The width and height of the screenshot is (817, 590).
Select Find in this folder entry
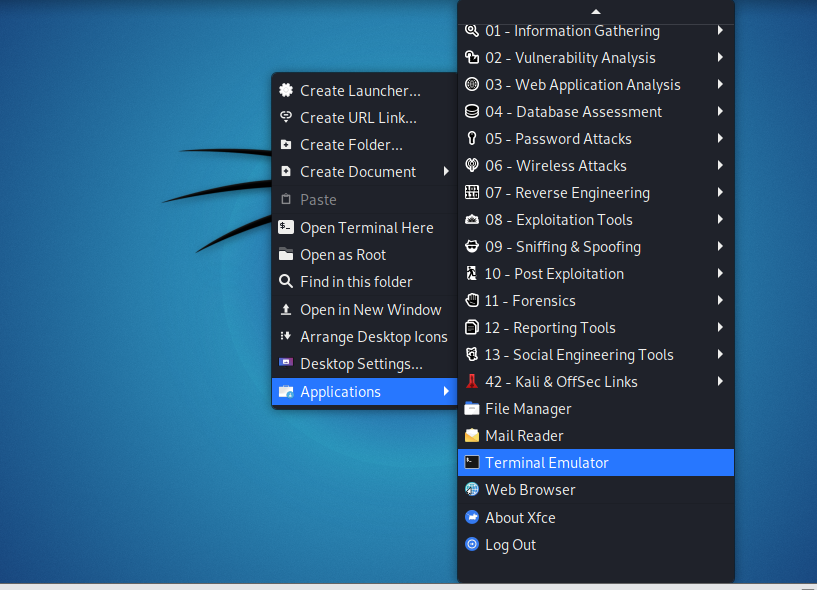364,281
